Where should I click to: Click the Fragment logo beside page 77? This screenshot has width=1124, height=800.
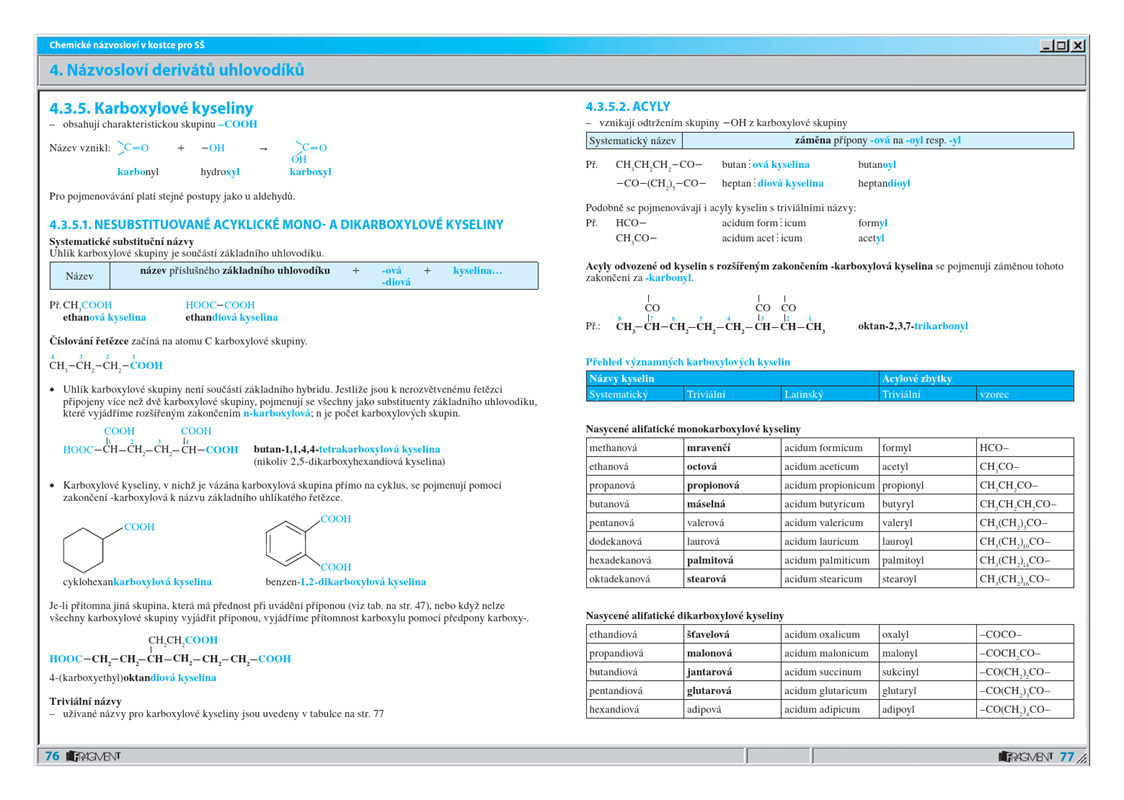click(x=1026, y=757)
